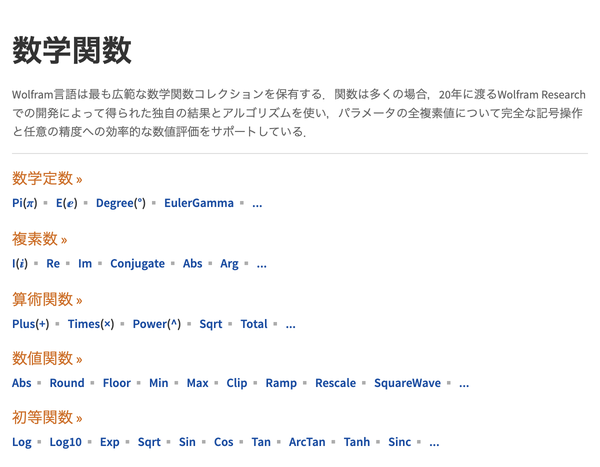Open the 数値関数 section heading link
The height and width of the screenshot is (467, 600).
[x=47, y=358]
